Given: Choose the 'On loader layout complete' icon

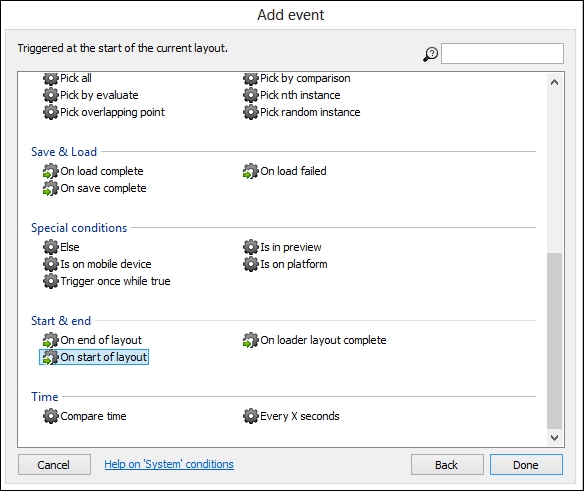Looking at the screenshot, I should point(250,340).
